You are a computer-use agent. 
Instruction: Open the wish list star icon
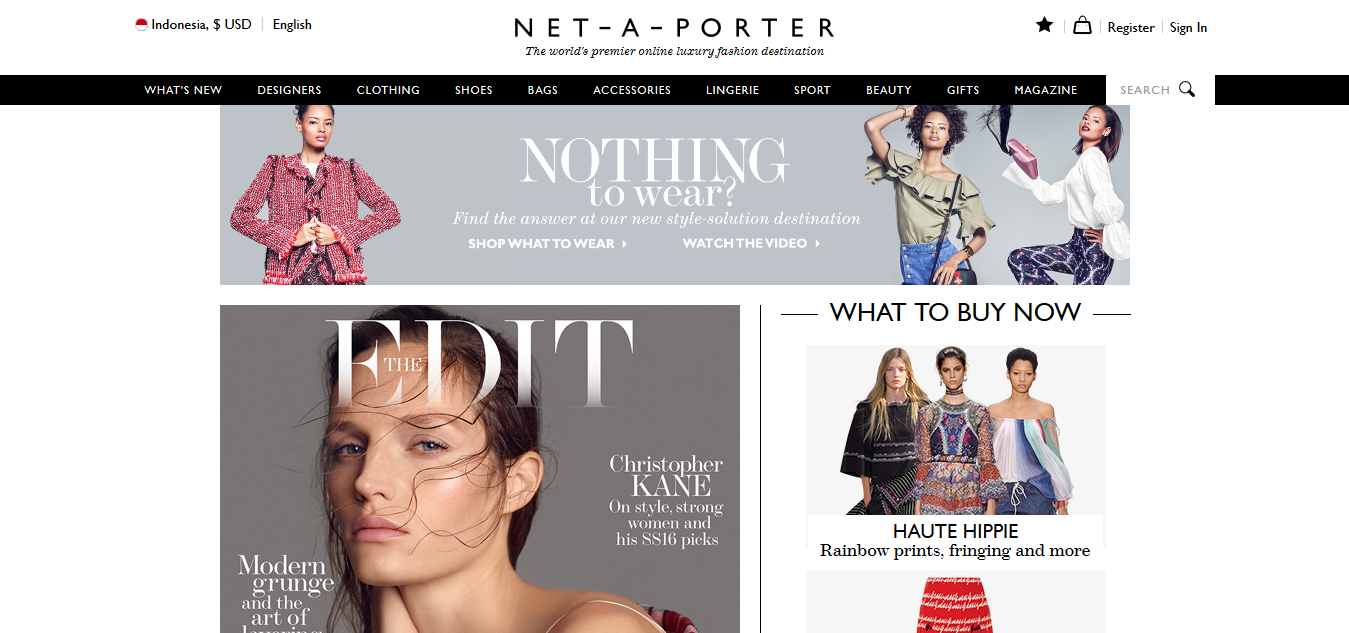coord(1044,25)
